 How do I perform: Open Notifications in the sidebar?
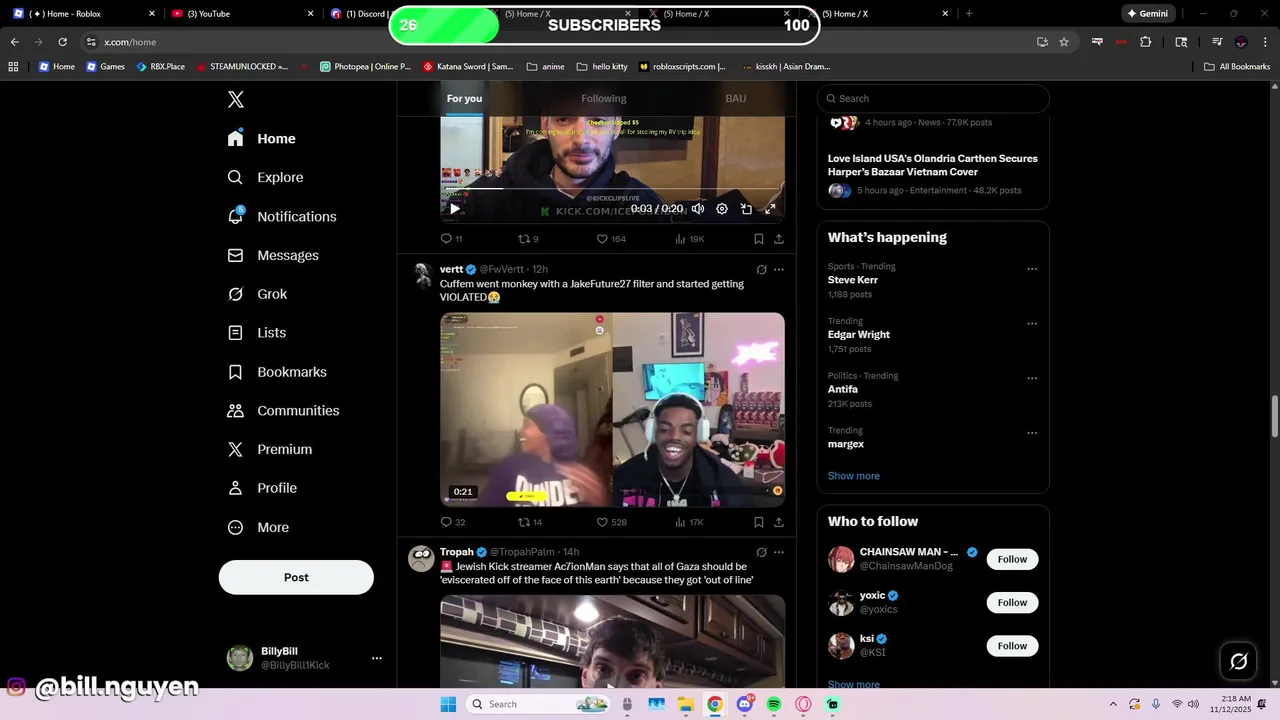click(282, 216)
